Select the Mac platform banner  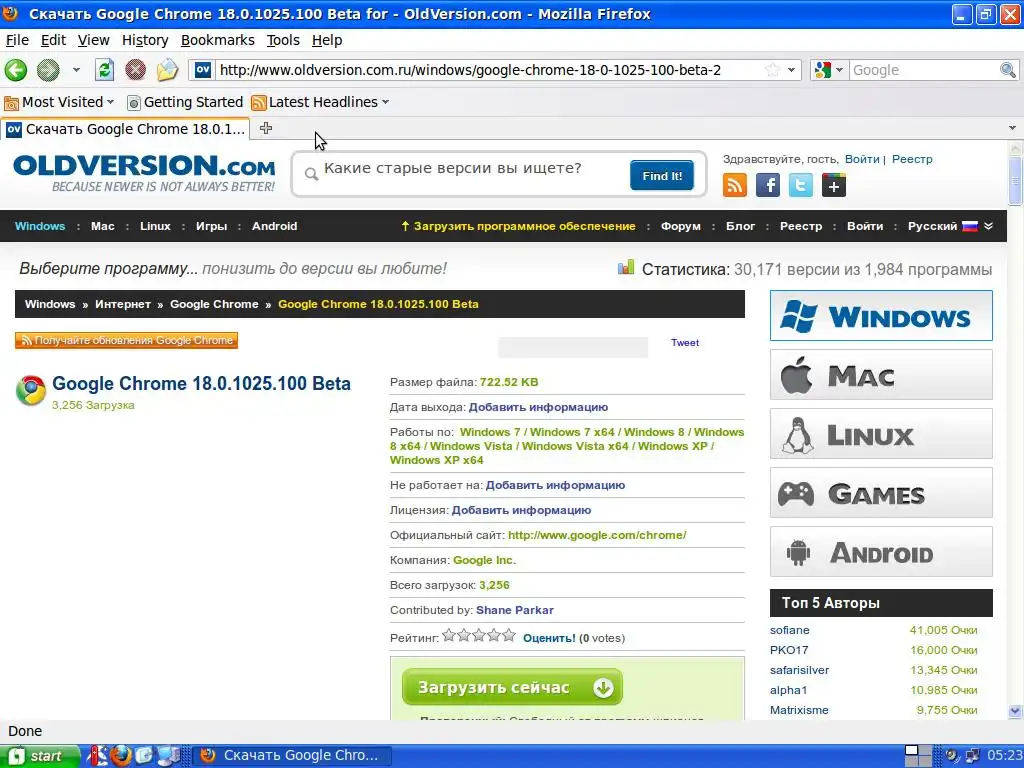pos(881,374)
